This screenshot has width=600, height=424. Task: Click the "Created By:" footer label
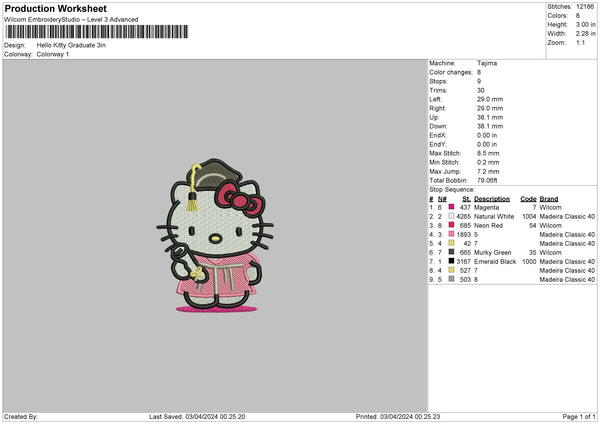tap(21, 416)
